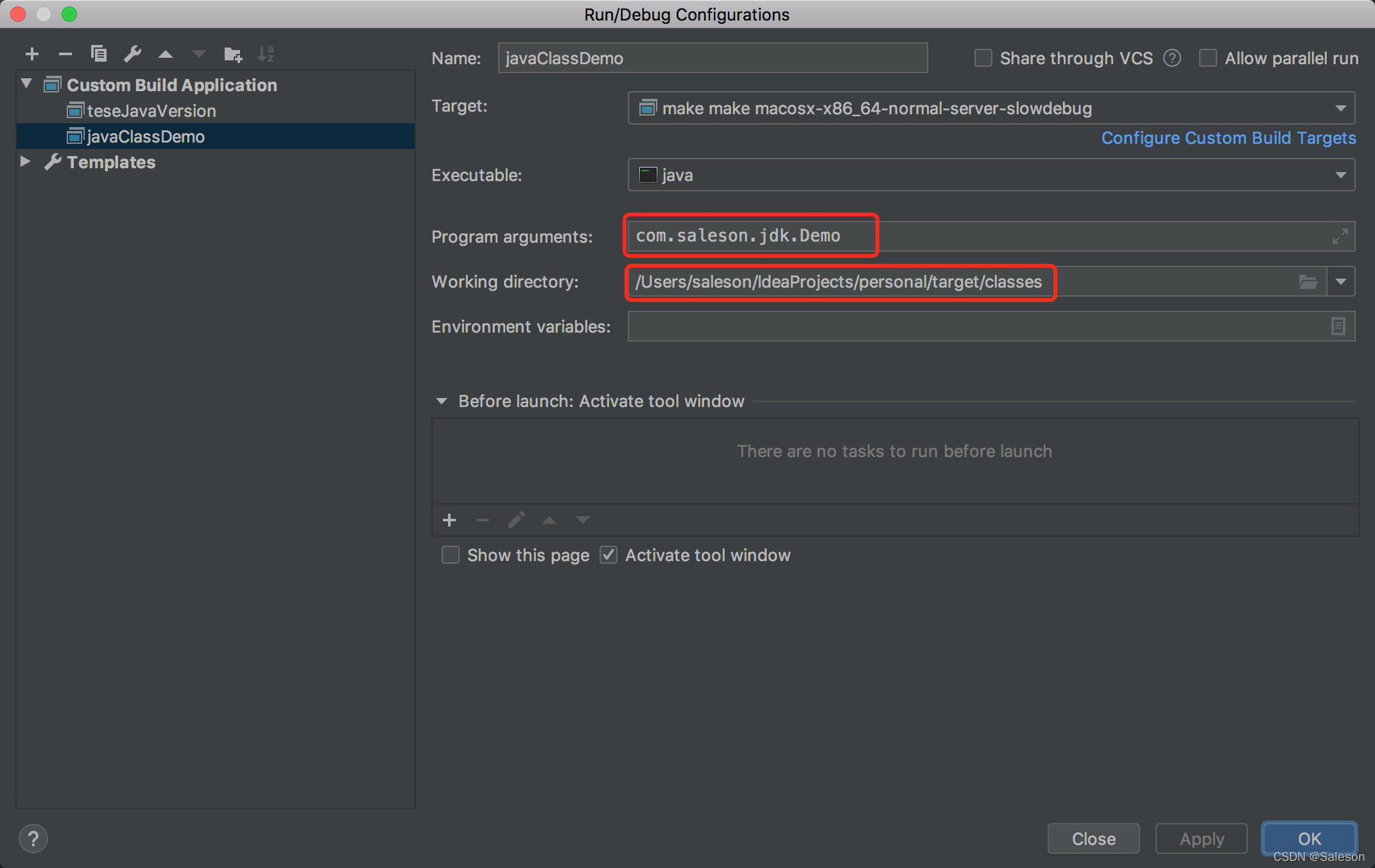The height and width of the screenshot is (868, 1375).
Task: Open the Executable dropdown
Action: [x=1340, y=175]
